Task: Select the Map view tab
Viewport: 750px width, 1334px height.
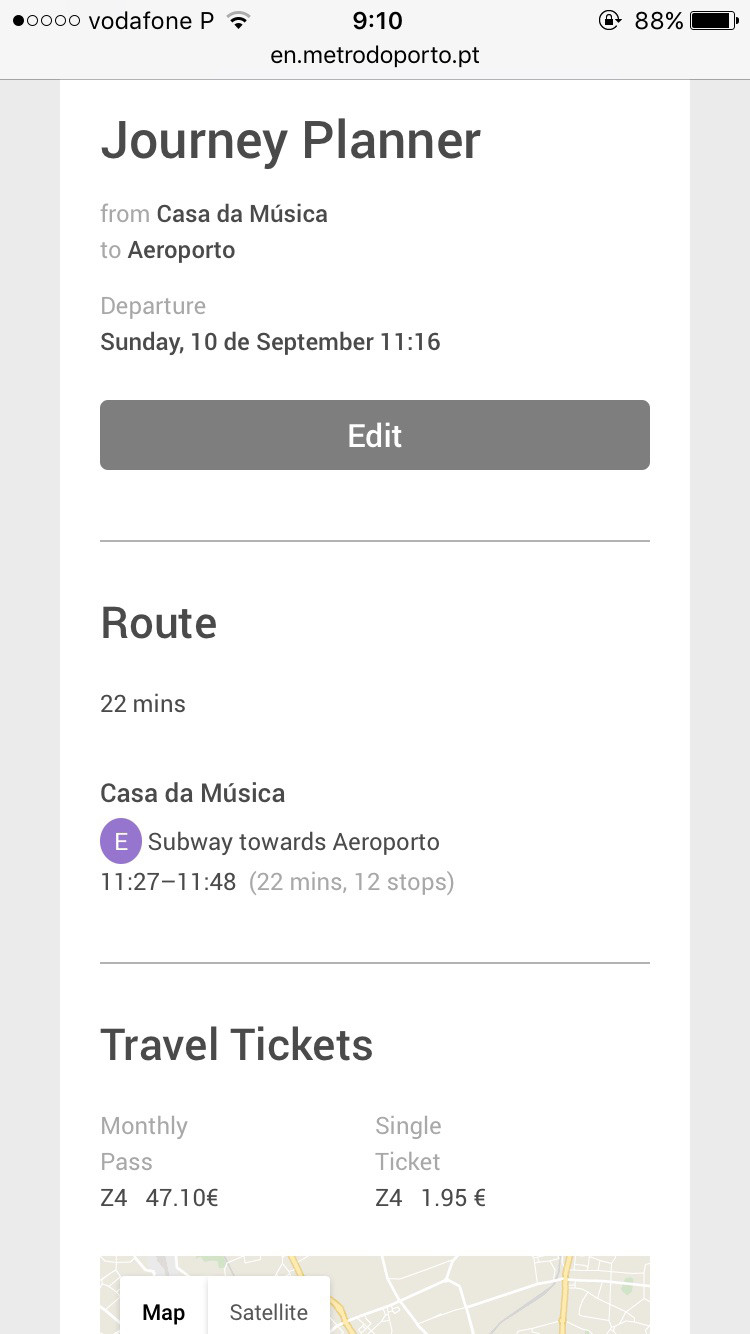Action: click(163, 1312)
